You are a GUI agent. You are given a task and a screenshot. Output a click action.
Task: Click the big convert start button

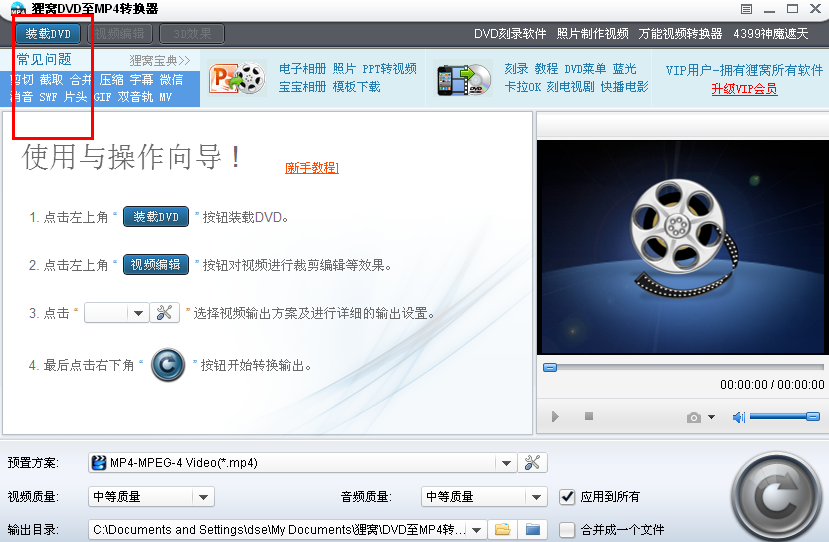pyautogui.click(x=776, y=496)
